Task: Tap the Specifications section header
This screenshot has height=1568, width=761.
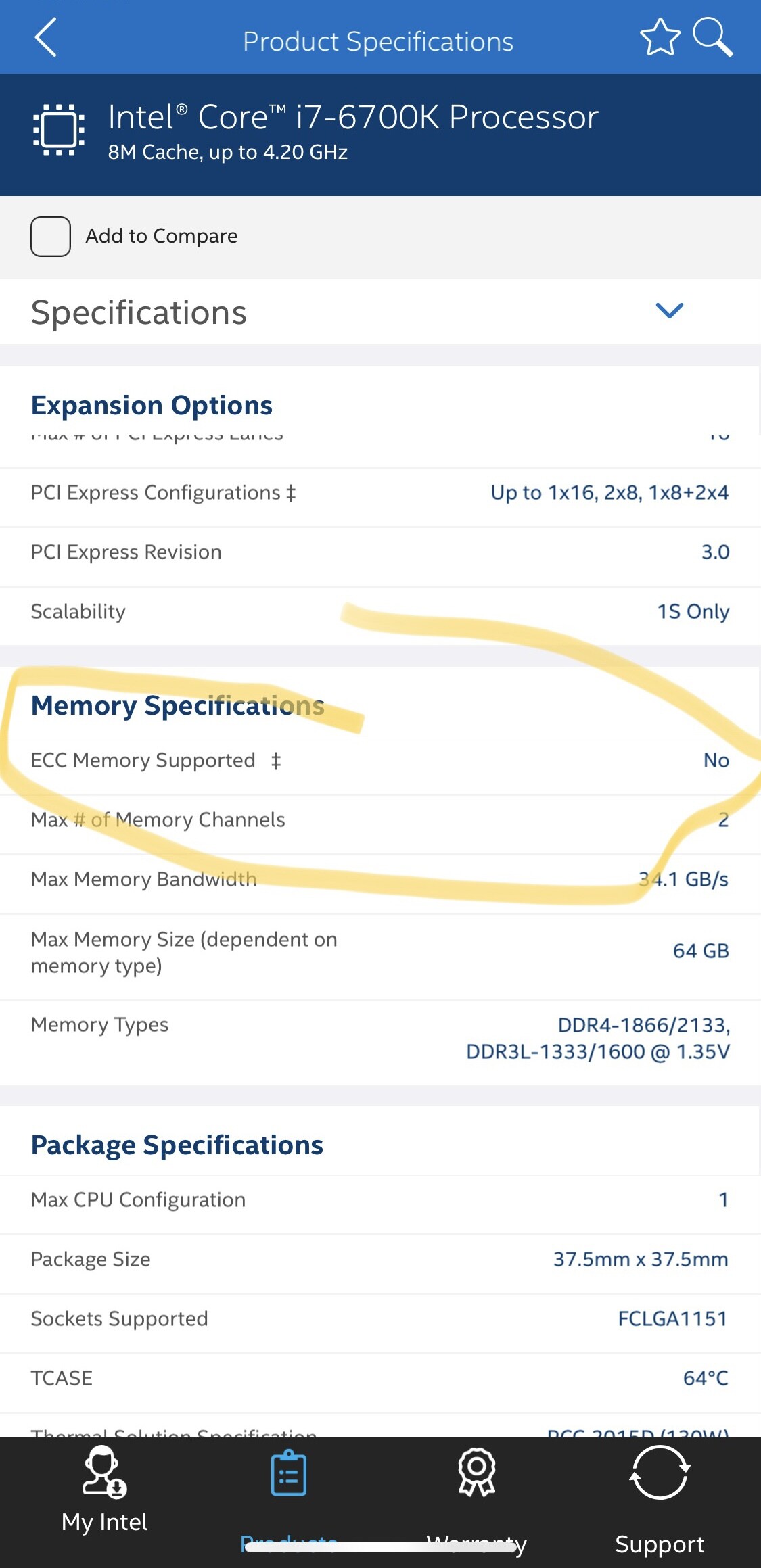Action: pos(139,312)
